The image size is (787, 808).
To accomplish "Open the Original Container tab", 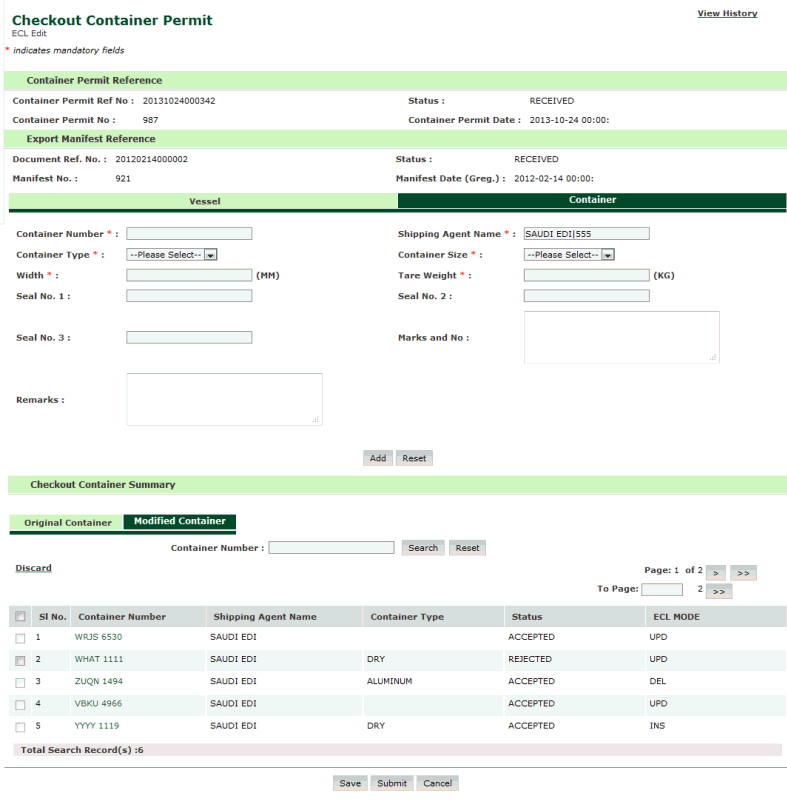I will tap(68, 522).
